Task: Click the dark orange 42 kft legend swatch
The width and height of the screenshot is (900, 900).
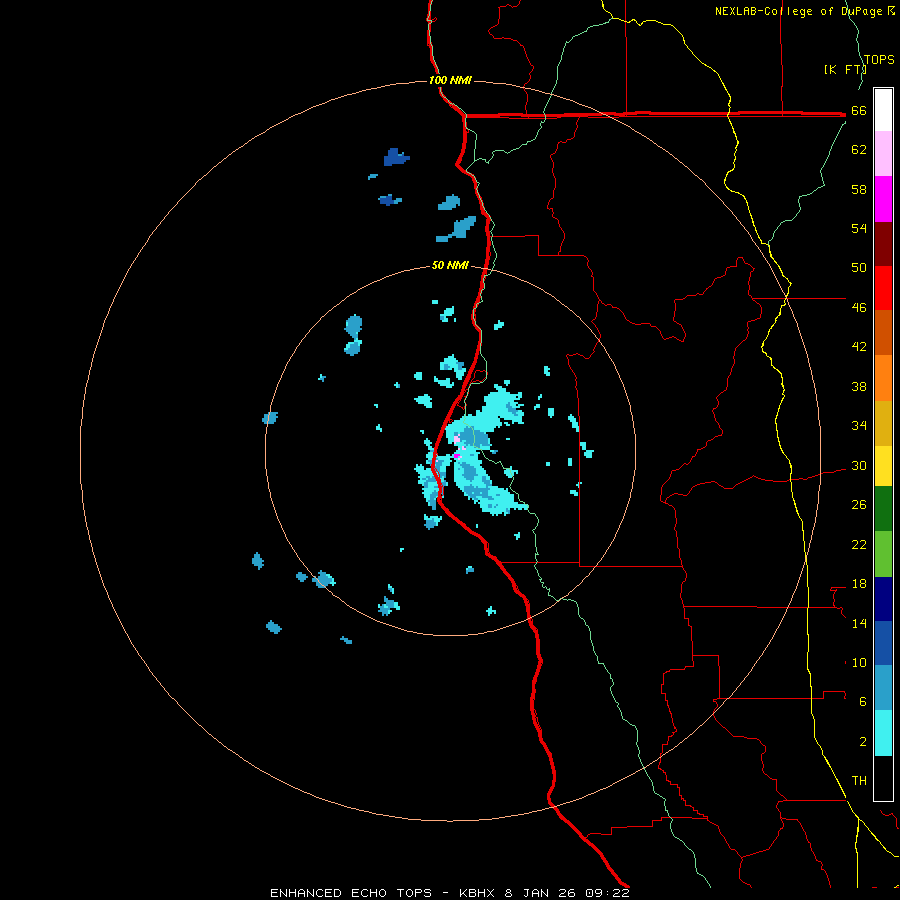Action: 883,333
